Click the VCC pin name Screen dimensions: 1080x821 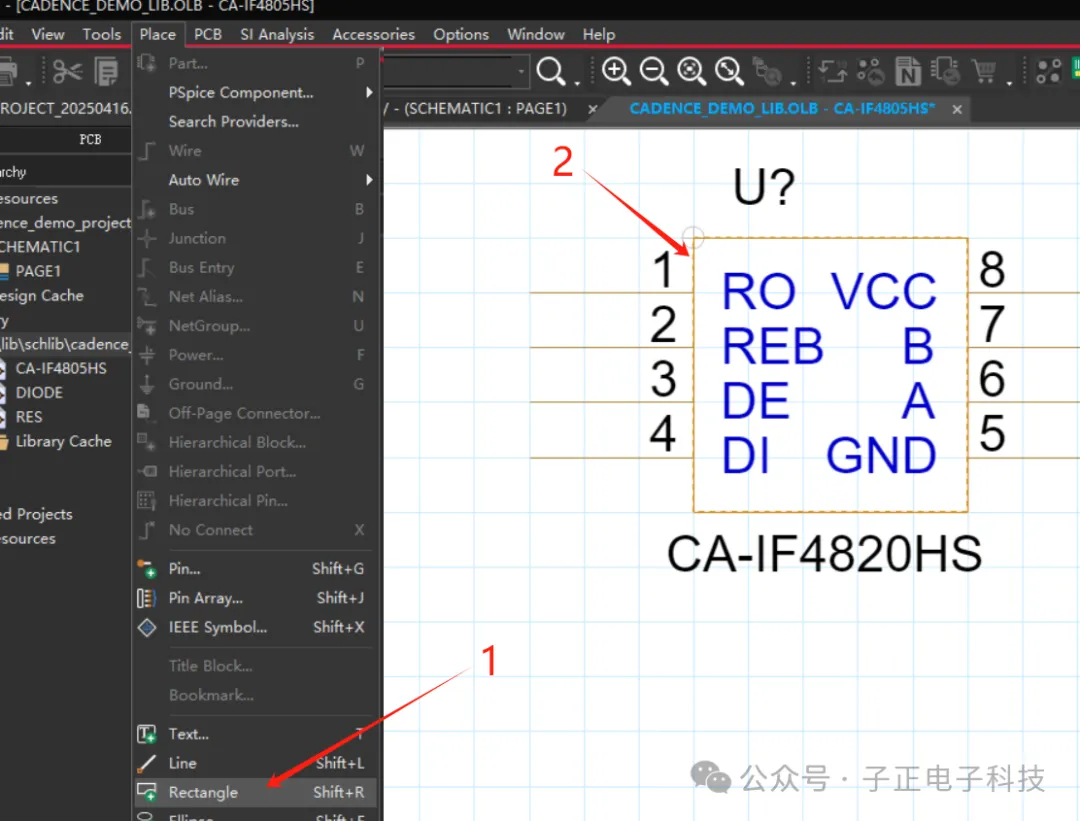point(883,291)
